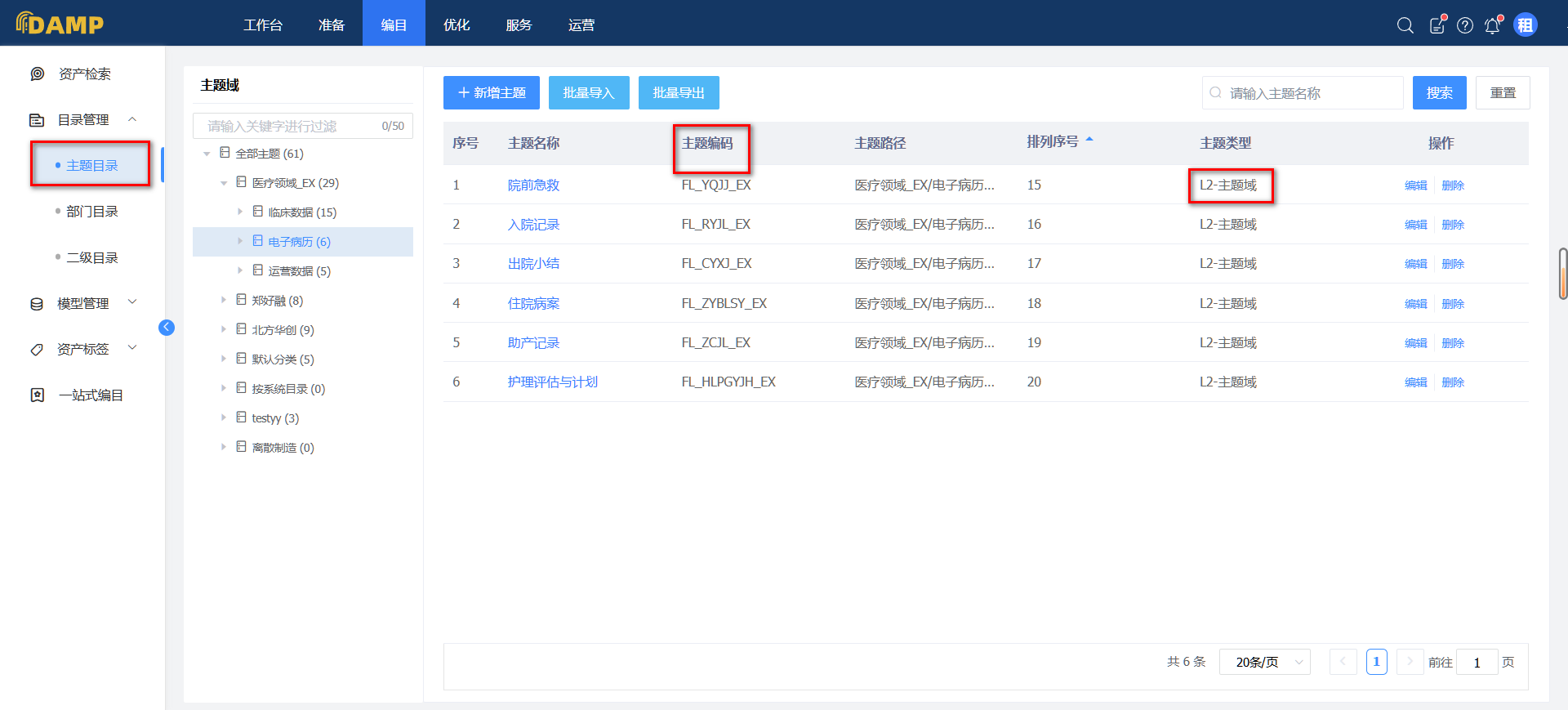Click the search magnifier icon in top bar

tap(1405, 25)
